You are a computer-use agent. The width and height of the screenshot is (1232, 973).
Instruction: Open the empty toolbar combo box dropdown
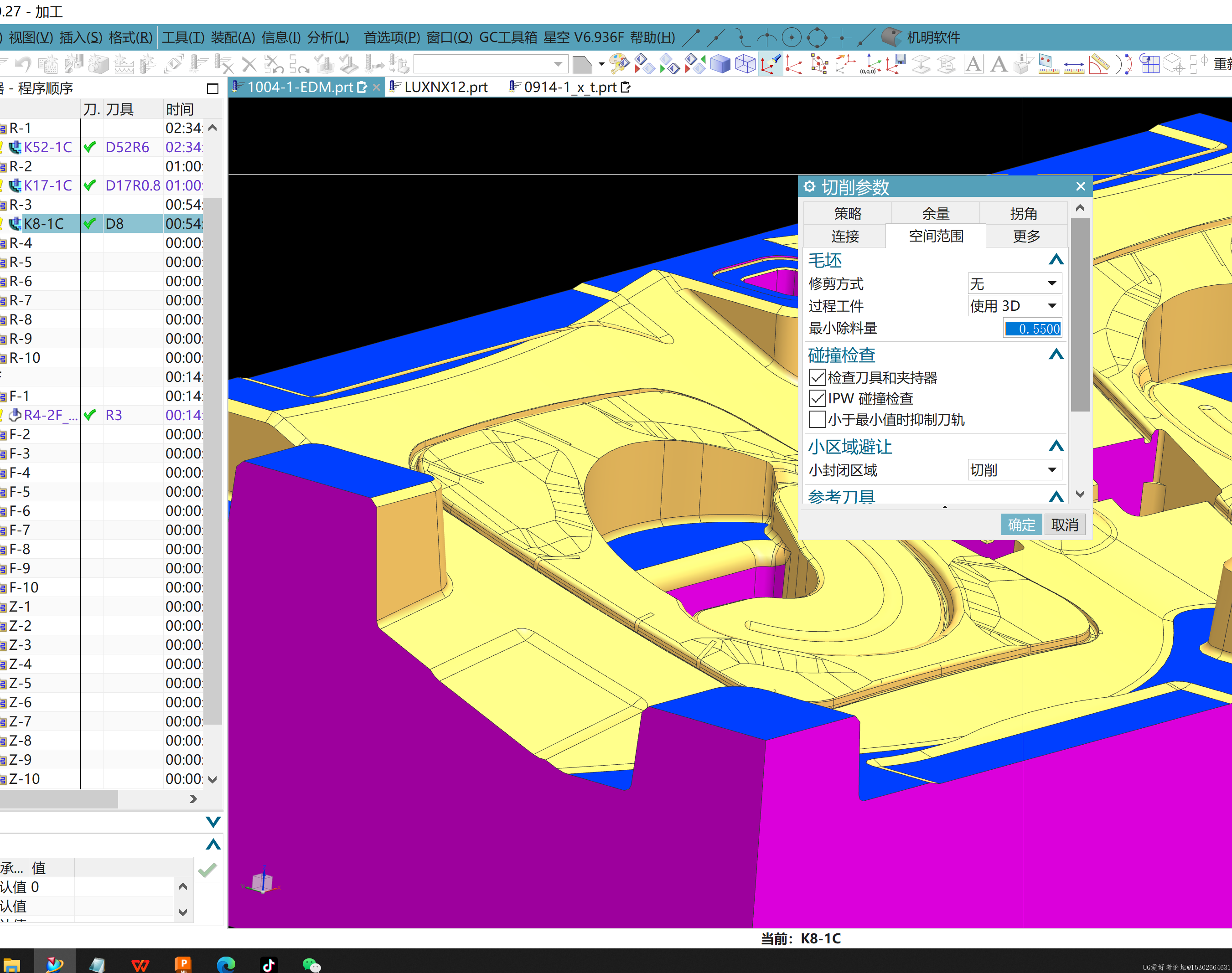tap(559, 64)
